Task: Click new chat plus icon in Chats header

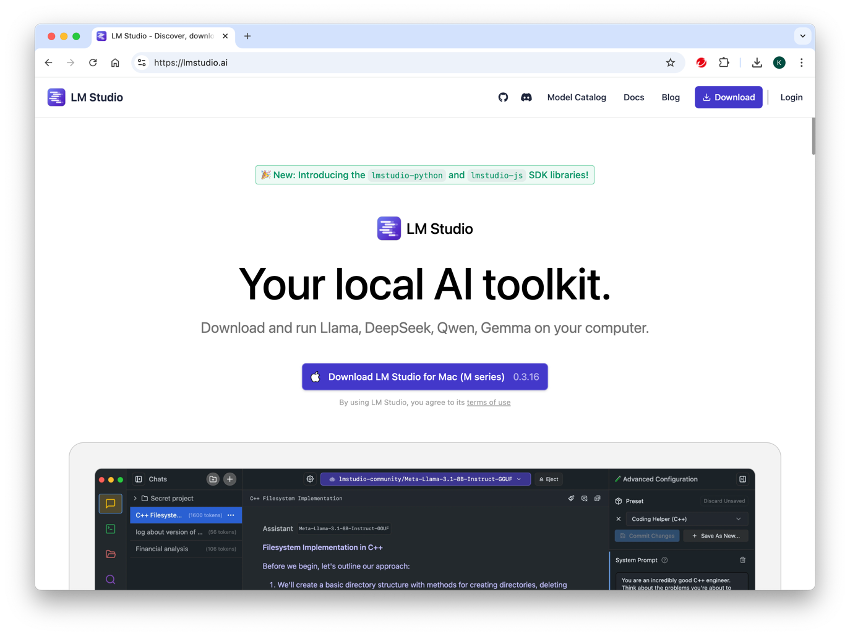Action: [x=230, y=479]
